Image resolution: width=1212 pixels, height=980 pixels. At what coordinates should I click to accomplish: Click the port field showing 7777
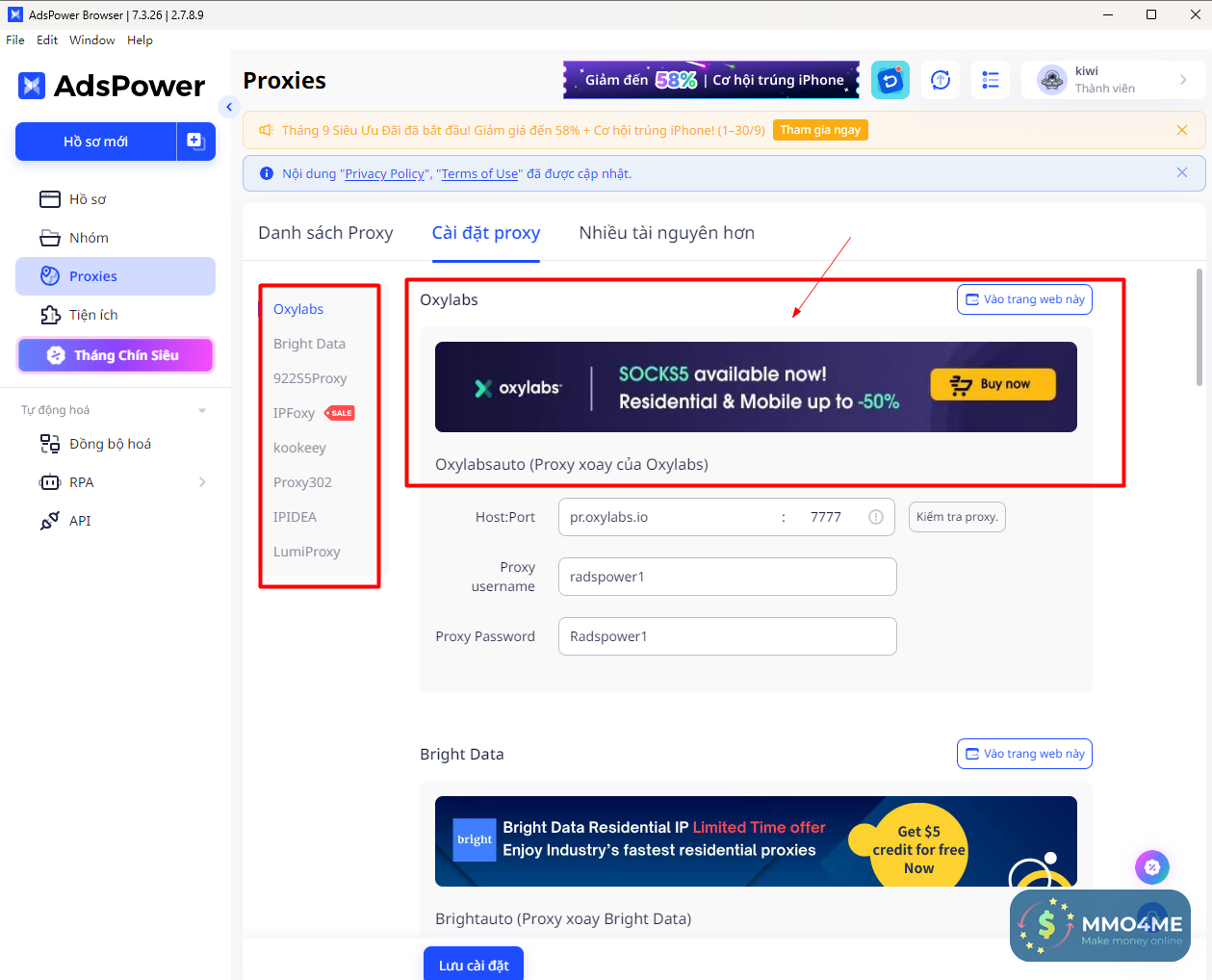(826, 517)
